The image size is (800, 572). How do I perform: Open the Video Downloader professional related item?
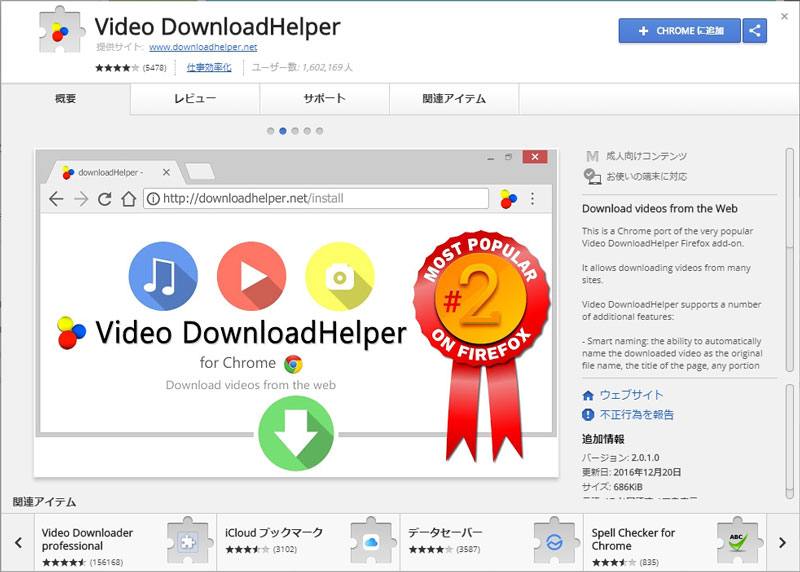click(125, 542)
